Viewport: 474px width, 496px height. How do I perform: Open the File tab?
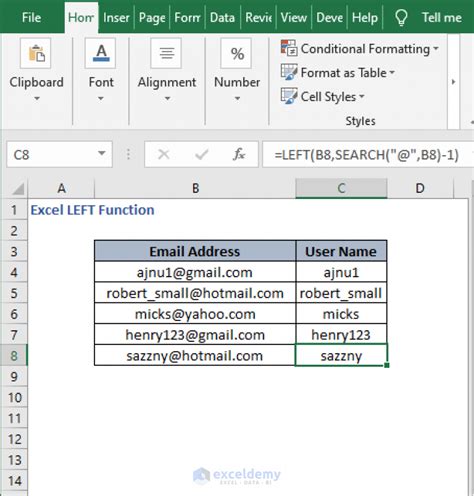tap(31, 17)
